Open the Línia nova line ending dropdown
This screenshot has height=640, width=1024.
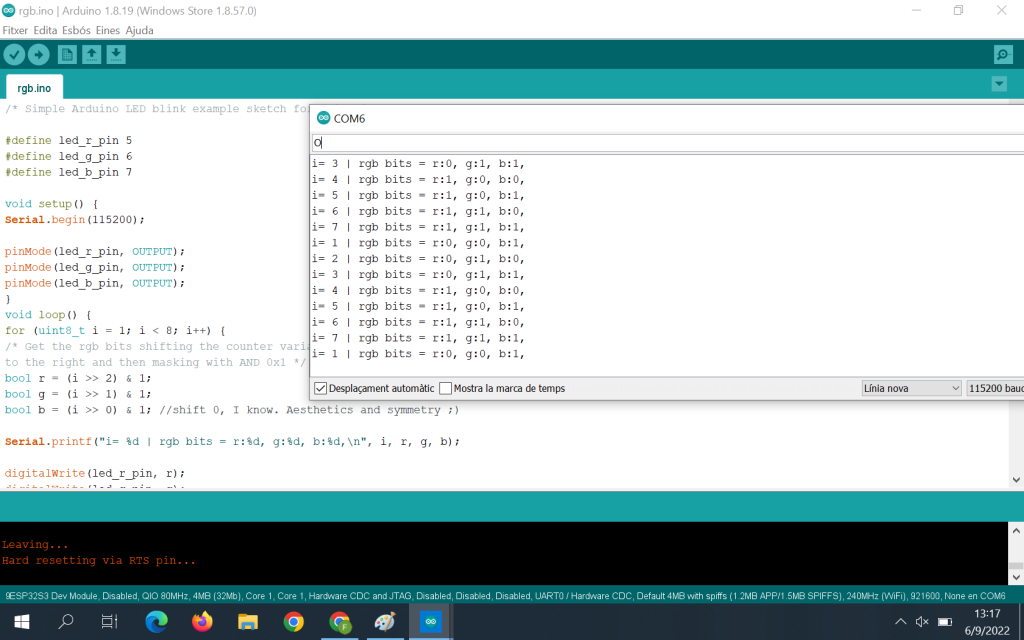911,388
